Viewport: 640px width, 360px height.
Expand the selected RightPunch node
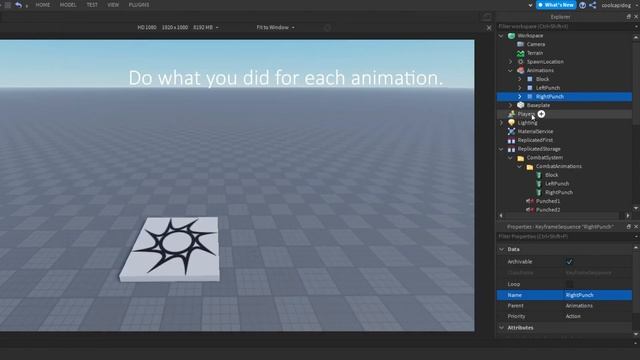tap(520, 96)
